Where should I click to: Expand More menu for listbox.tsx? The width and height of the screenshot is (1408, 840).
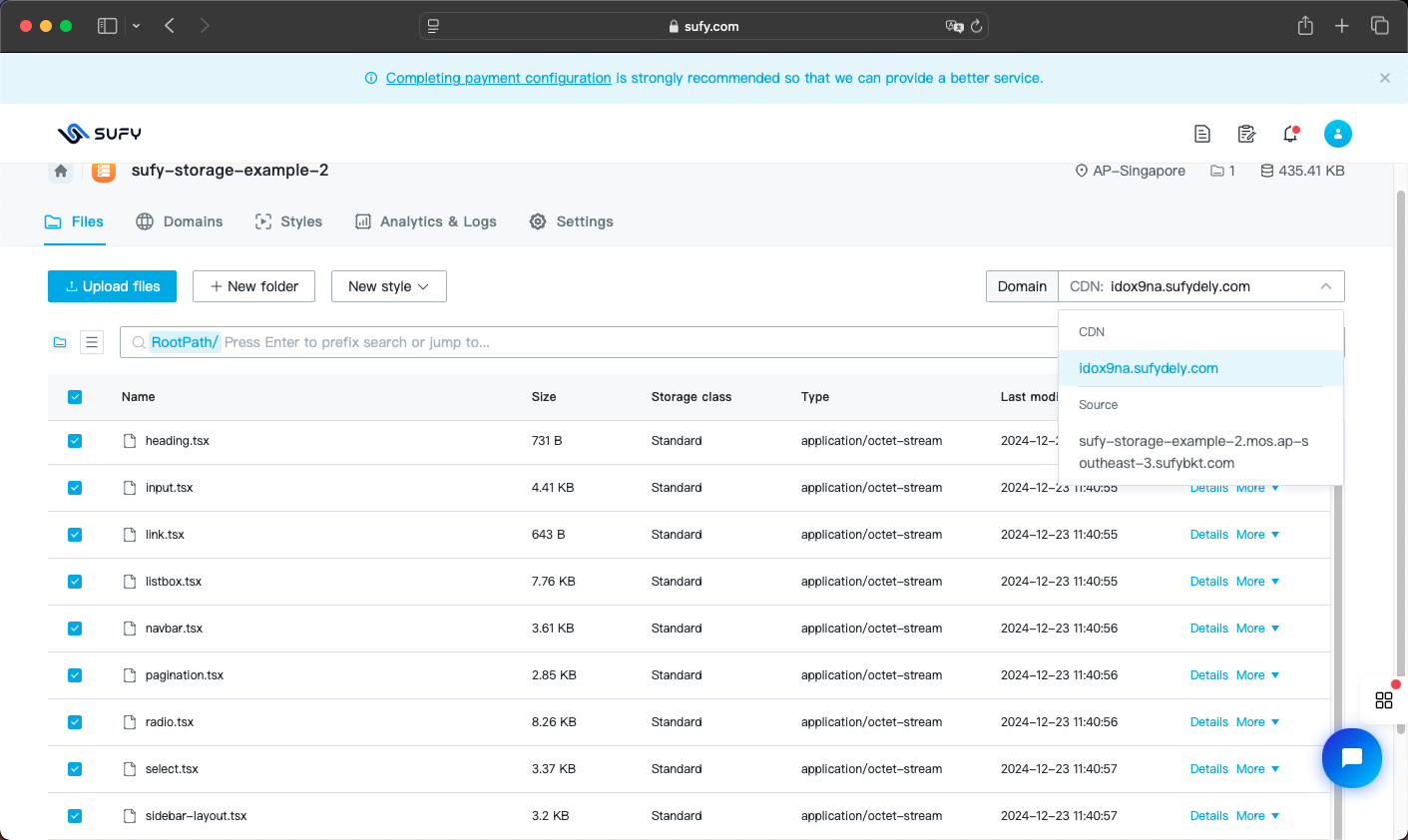tap(1257, 582)
